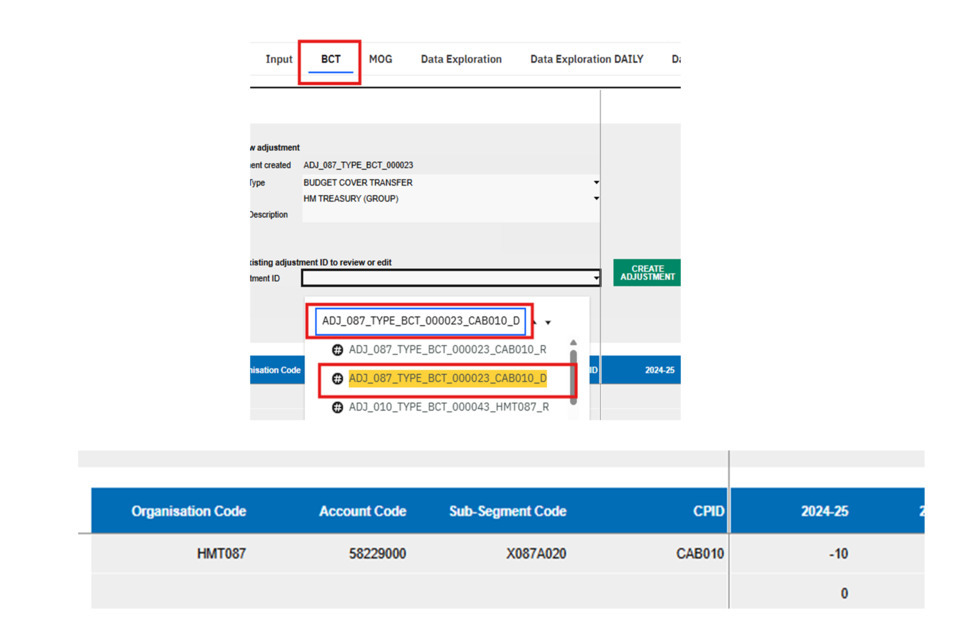
Task: Click hash icon next to HMT087_R entry
Action: (x=338, y=407)
